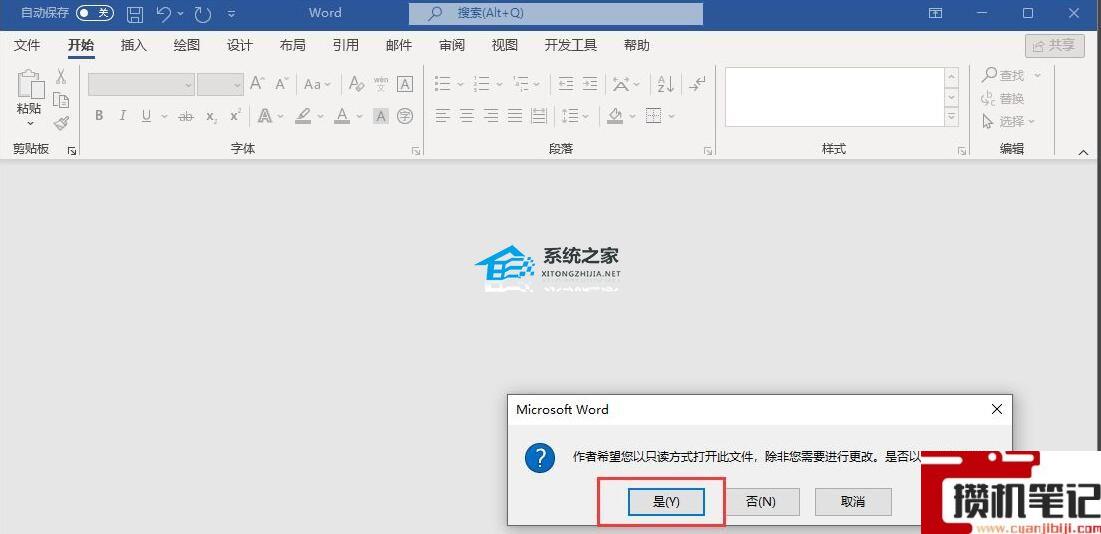Click the Increase Indent icon
The image size is (1101, 534).
tap(590, 84)
